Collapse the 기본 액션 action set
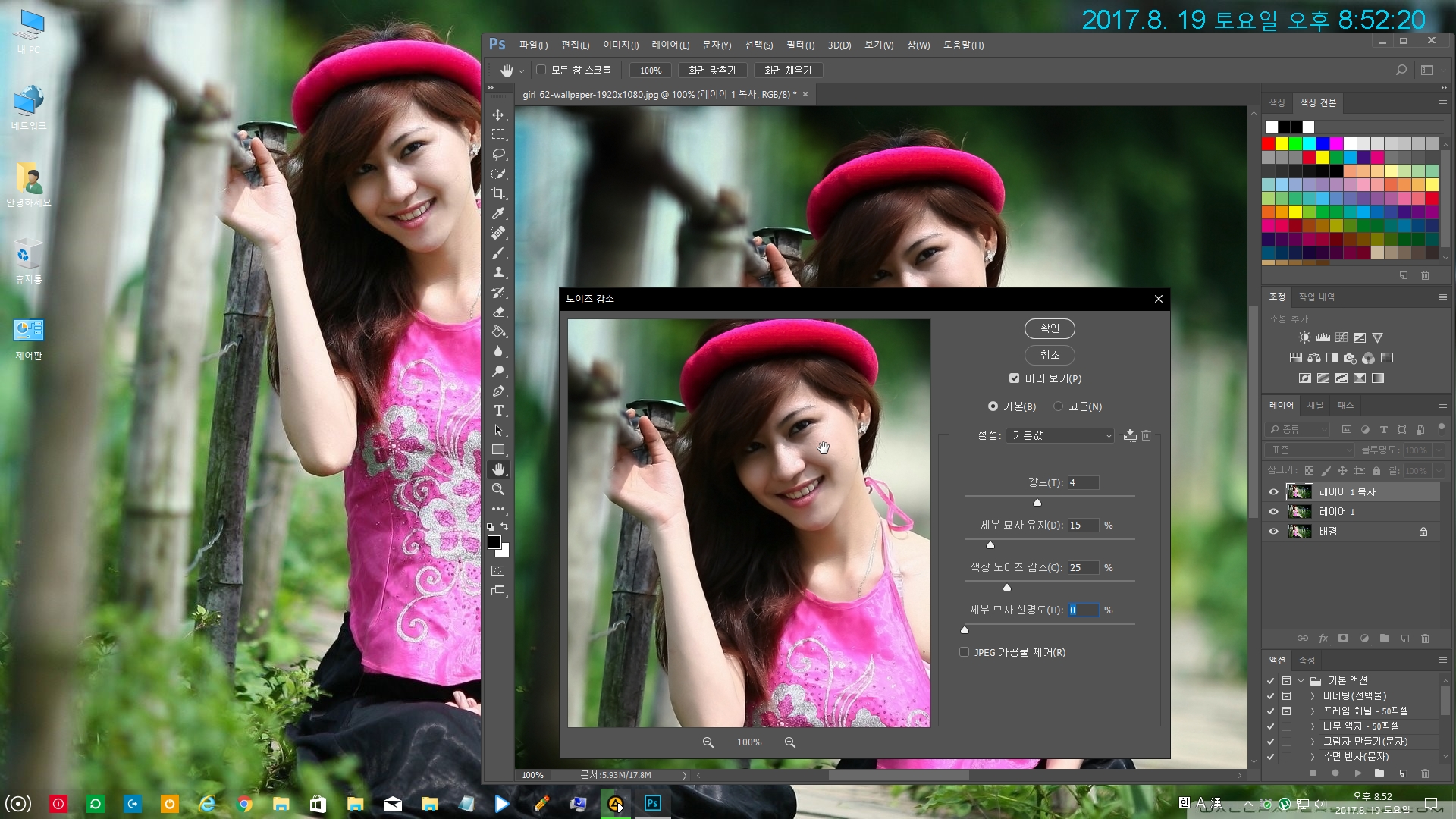The image size is (1456, 819). click(1301, 680)
